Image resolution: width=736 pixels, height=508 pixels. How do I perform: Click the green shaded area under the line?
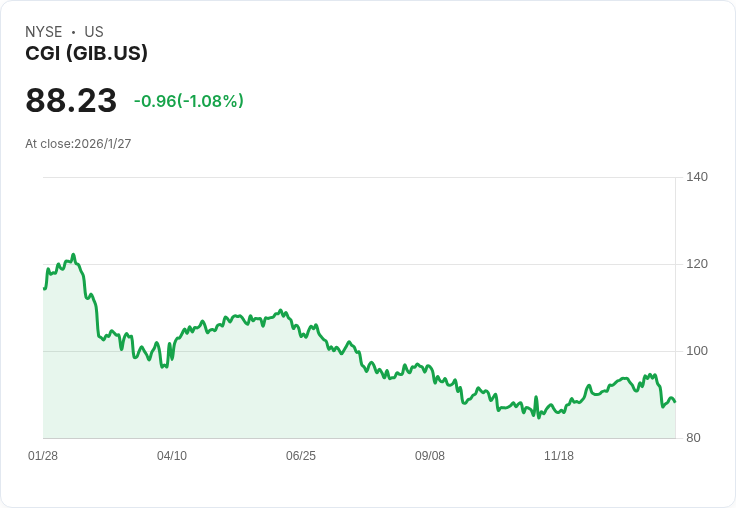(x=300, y=400)
